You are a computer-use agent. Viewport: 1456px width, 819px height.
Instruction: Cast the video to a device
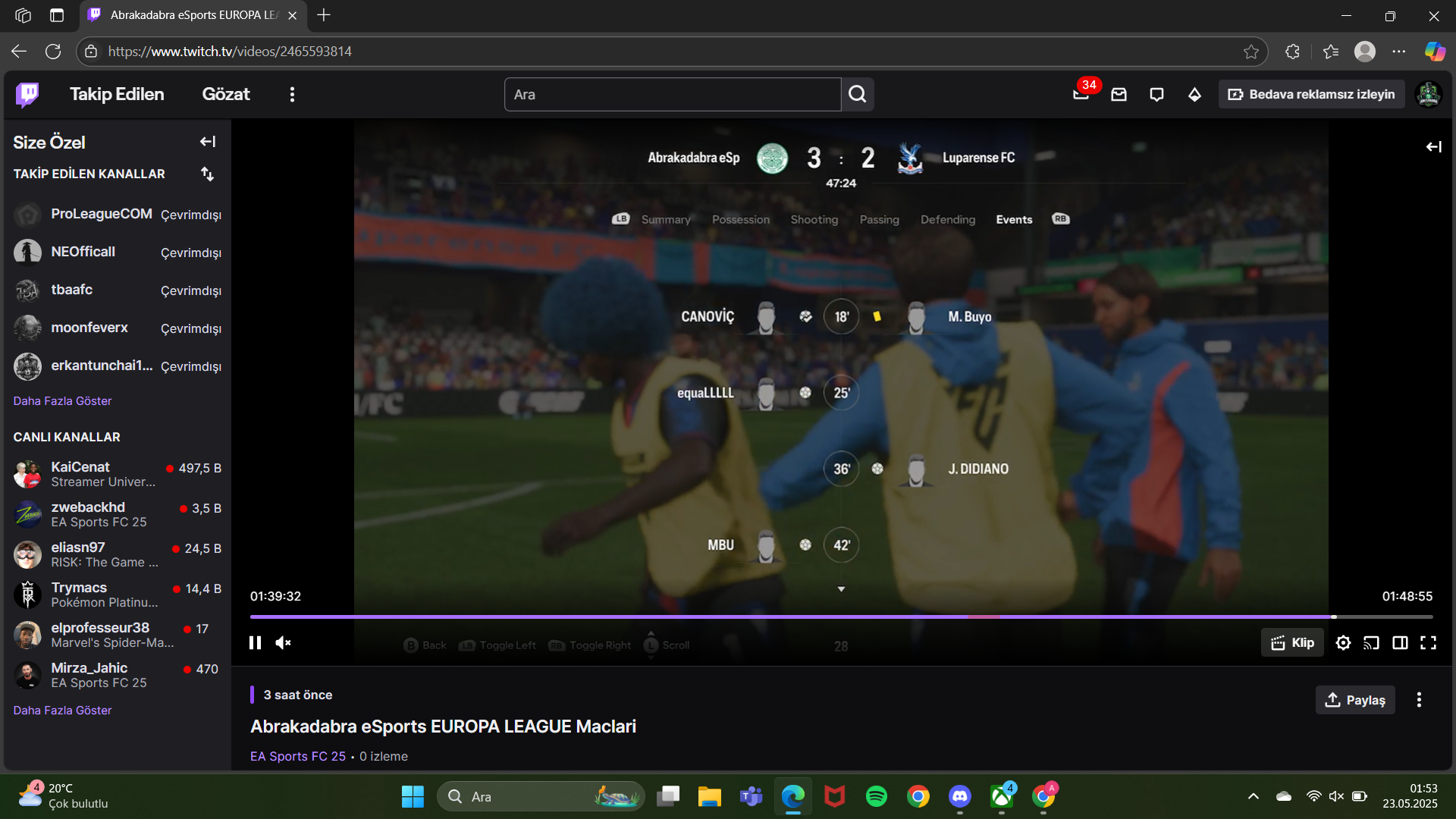pyautogui.click(x=1371, y=642)
